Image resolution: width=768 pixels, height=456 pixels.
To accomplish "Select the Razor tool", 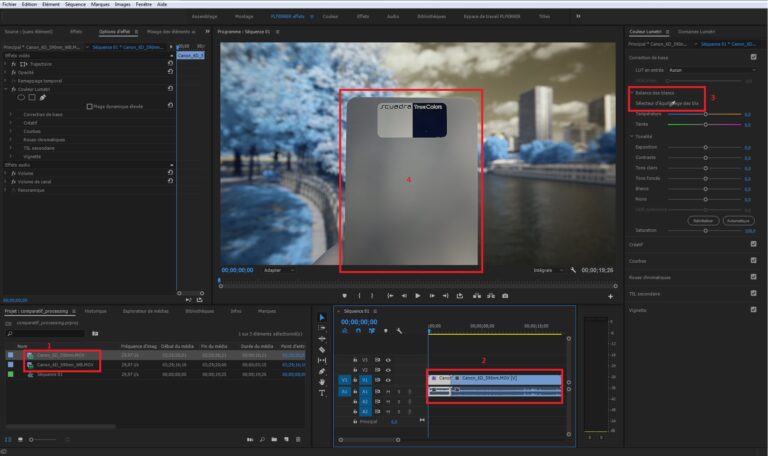I will tap(322, 350).
